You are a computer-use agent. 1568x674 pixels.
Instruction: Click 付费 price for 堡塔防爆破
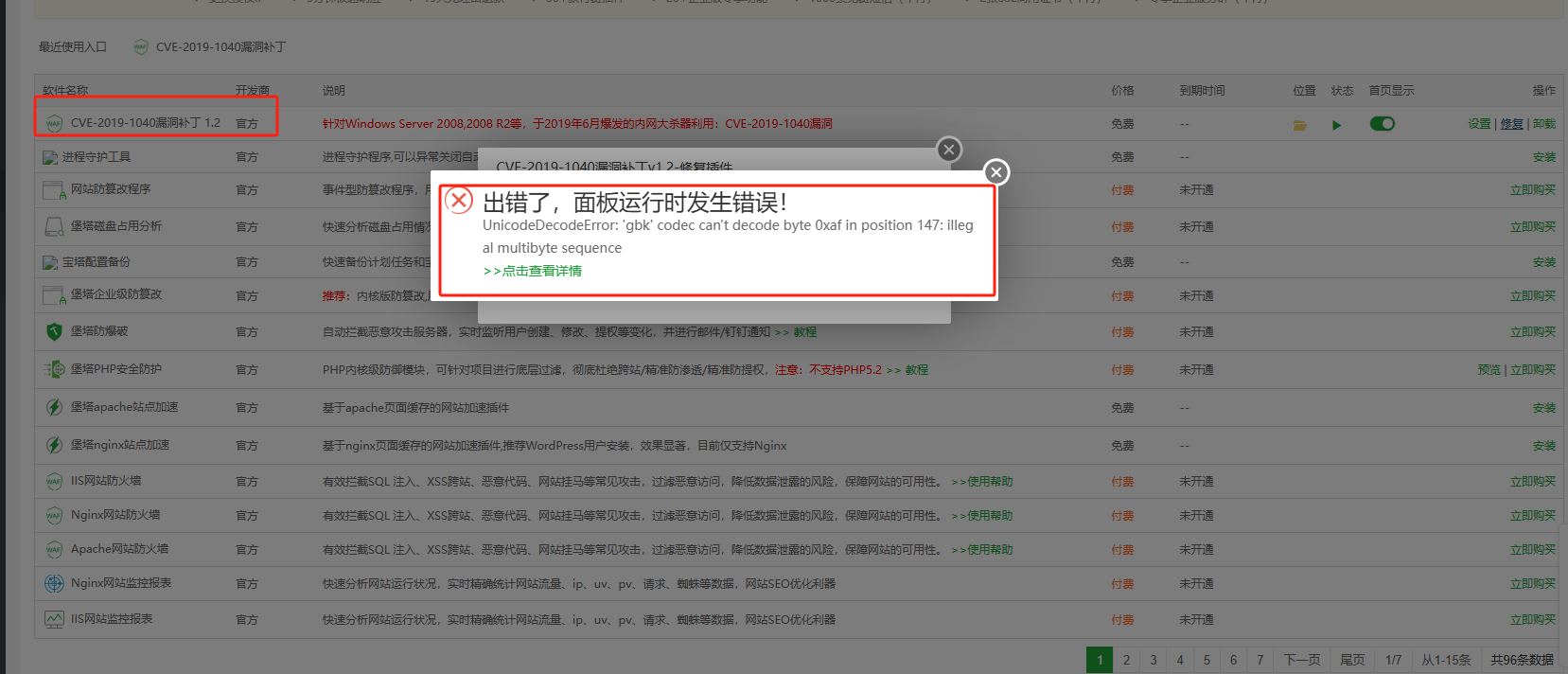click(x=1122, y=332)
